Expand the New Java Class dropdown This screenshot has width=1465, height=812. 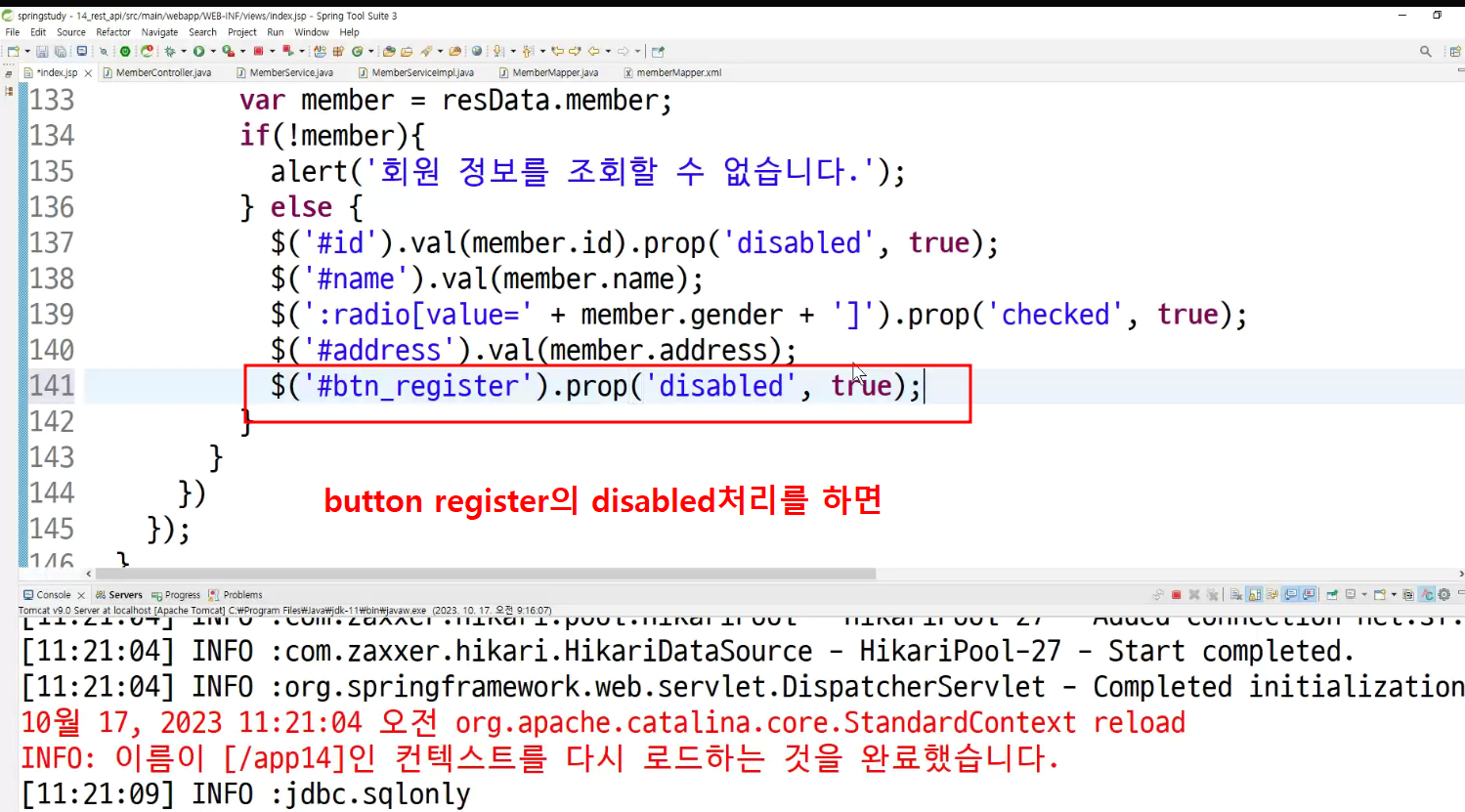click(x=370, y=51)
